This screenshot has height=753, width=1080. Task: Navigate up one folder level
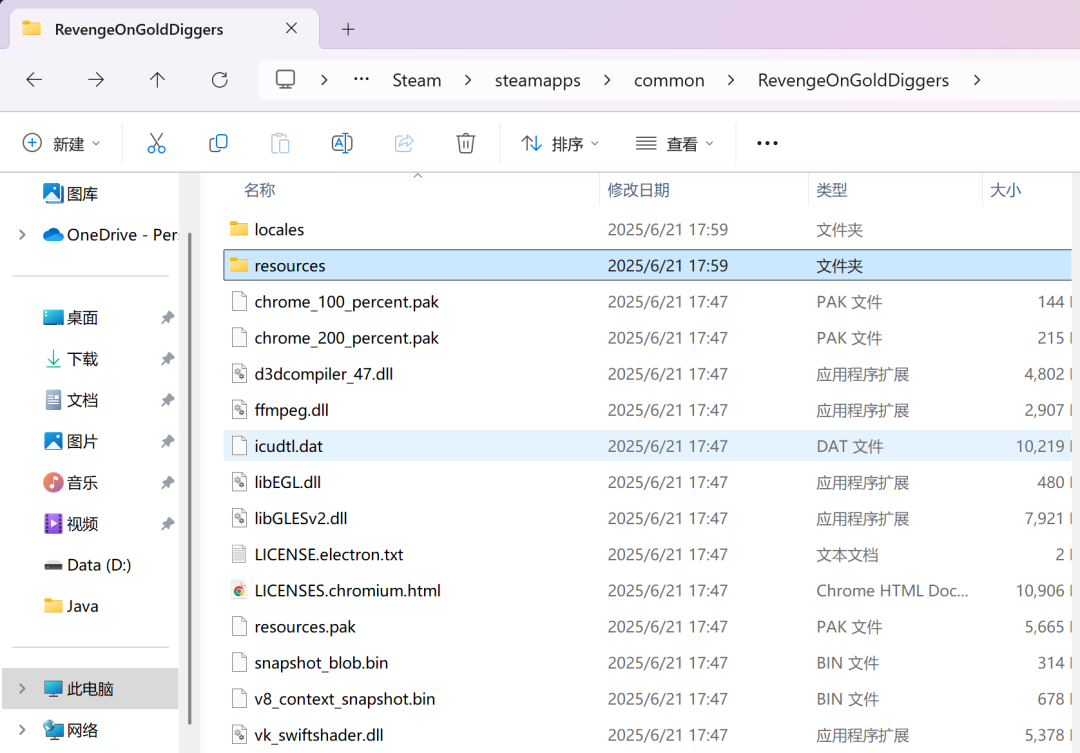coord(157,80)
